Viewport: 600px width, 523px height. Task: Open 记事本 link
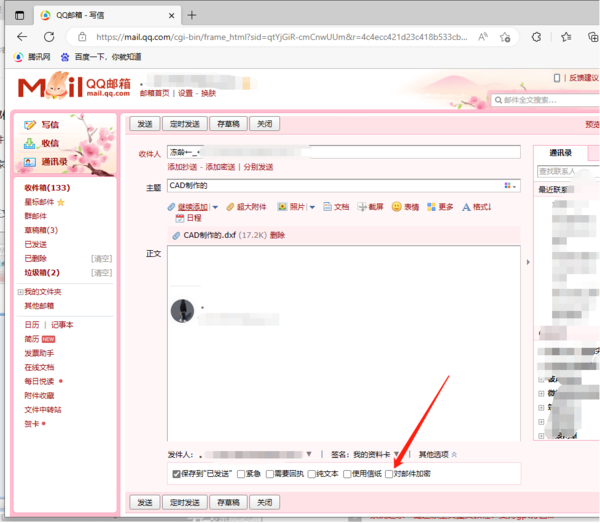tap(62, 325)
